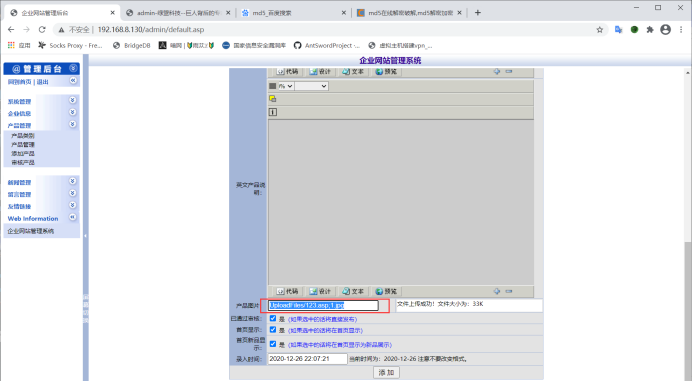Click the 不安全 security warning icon

61,30
